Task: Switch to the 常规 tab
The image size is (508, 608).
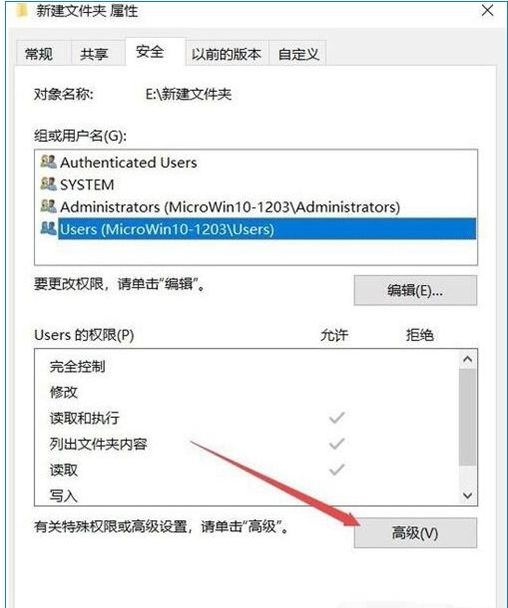Action: [x=39, y=54]
